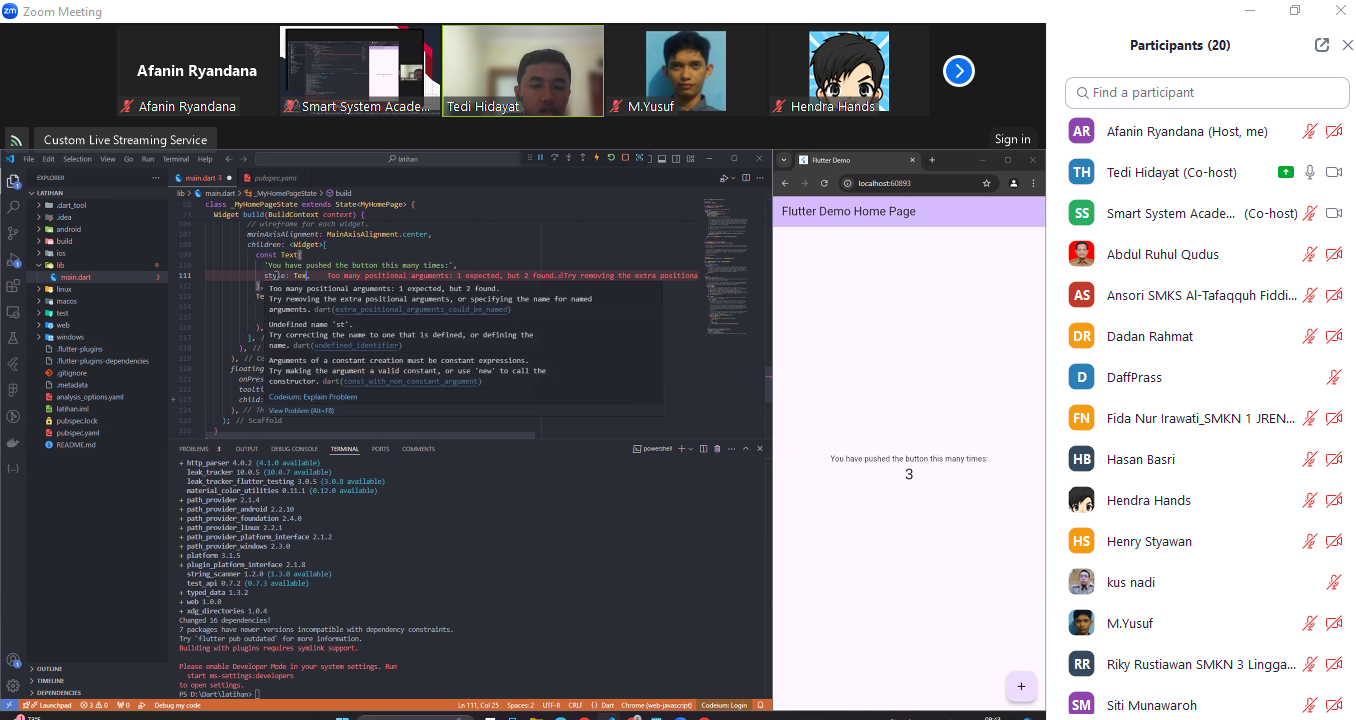Image resolution: width=1356 pixels, height=720 pixels.
Task: Open the VS Code Terminal menu
Action: click(x=176, y=159)
